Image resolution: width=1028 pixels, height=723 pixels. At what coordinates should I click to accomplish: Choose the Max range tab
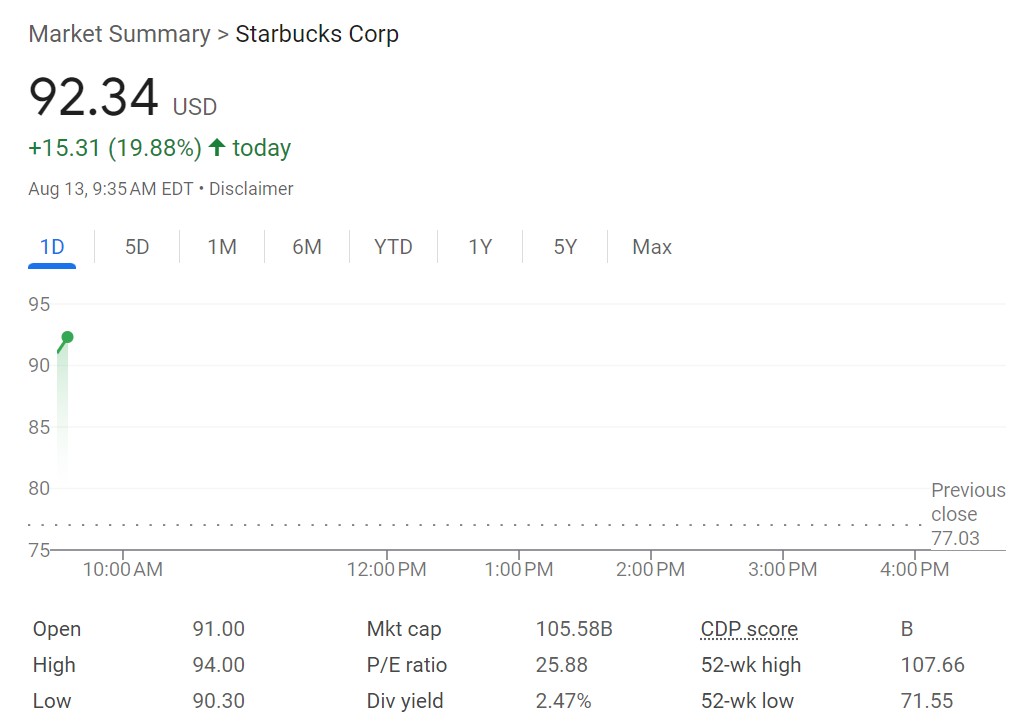click(652, 247)
